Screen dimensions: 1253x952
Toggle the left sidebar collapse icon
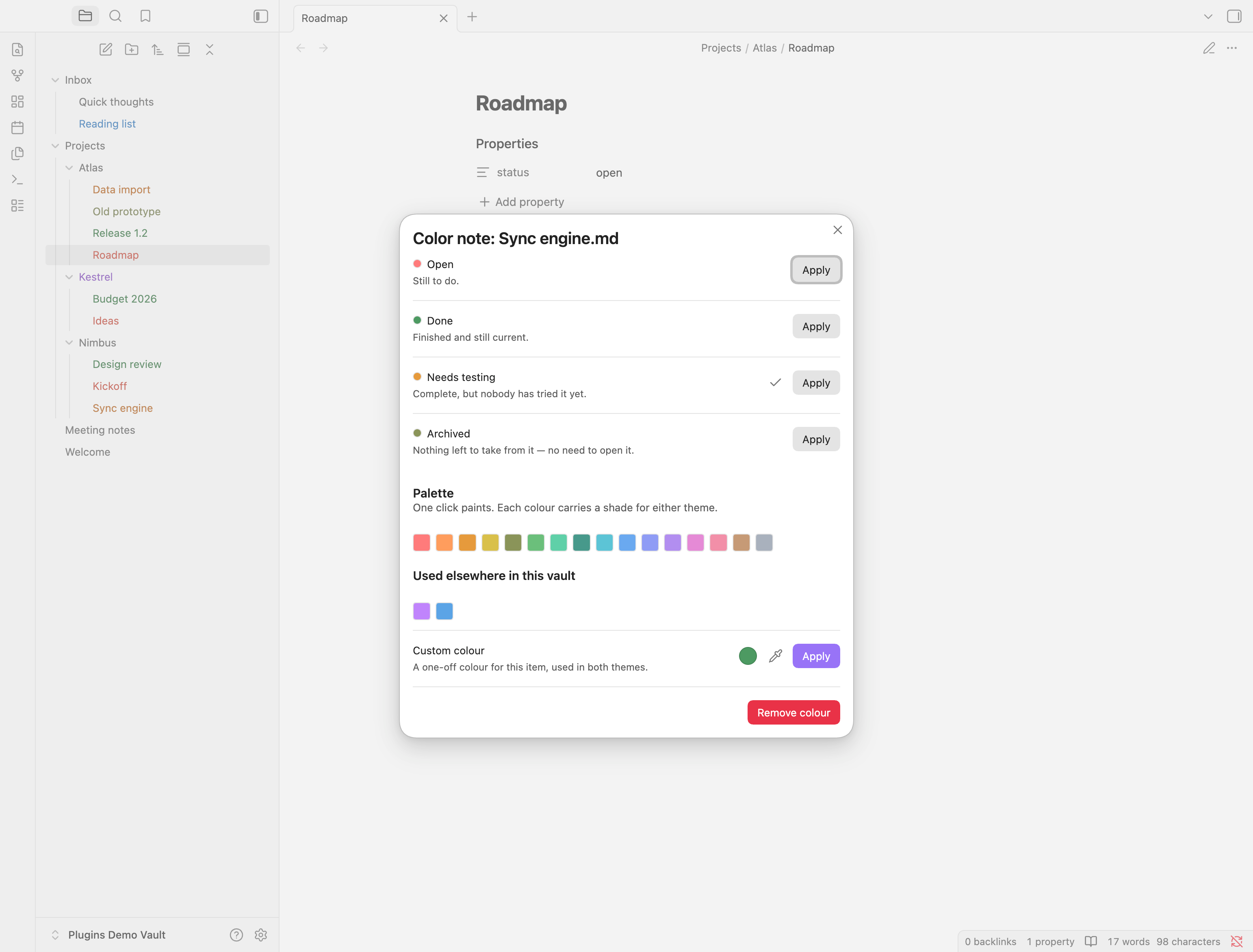click(x=261, y=16)
